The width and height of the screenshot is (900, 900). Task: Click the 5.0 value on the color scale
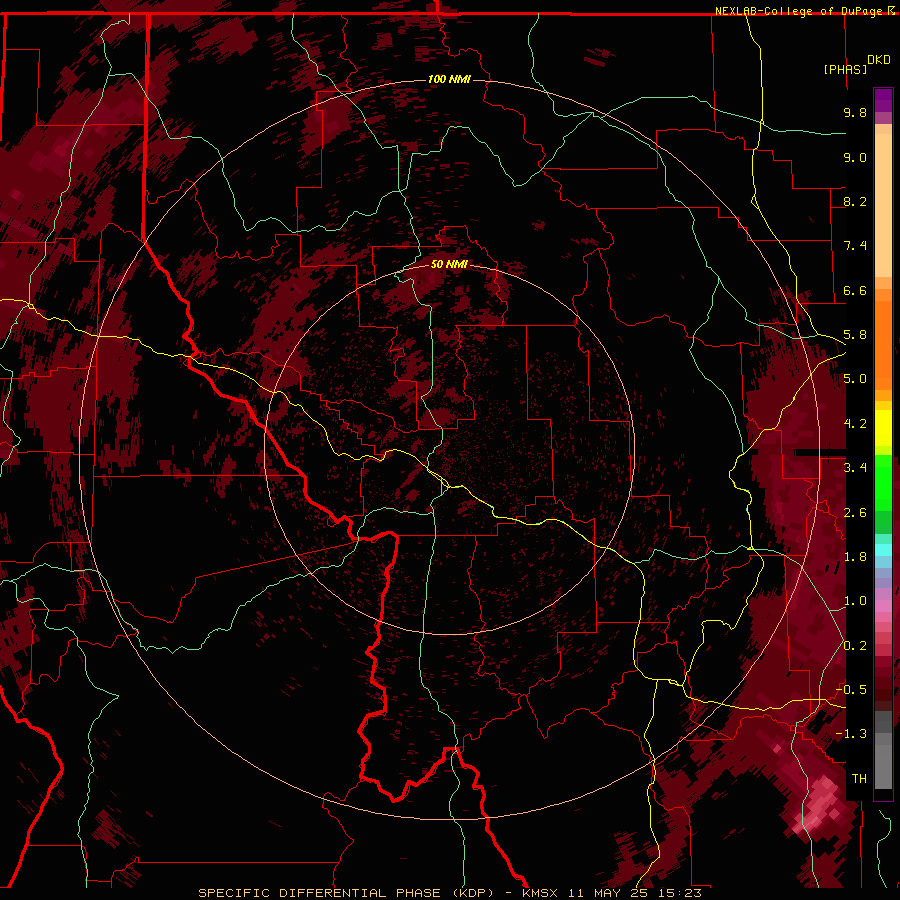point(855,379)
